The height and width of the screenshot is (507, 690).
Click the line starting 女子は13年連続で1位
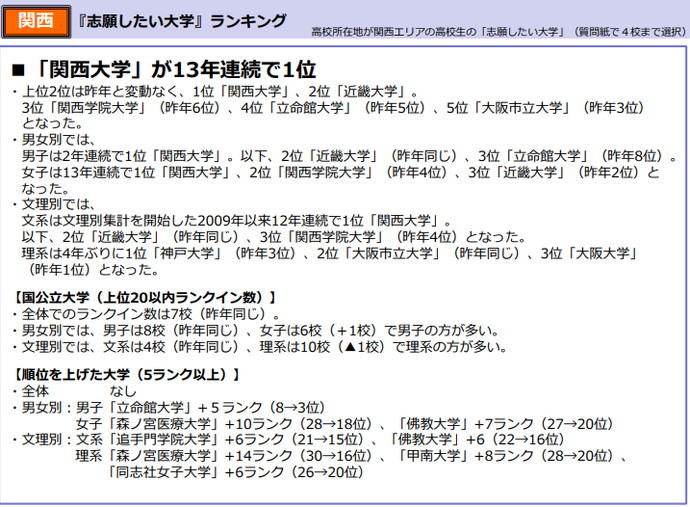pyautogui.click(x=340, y=173)
